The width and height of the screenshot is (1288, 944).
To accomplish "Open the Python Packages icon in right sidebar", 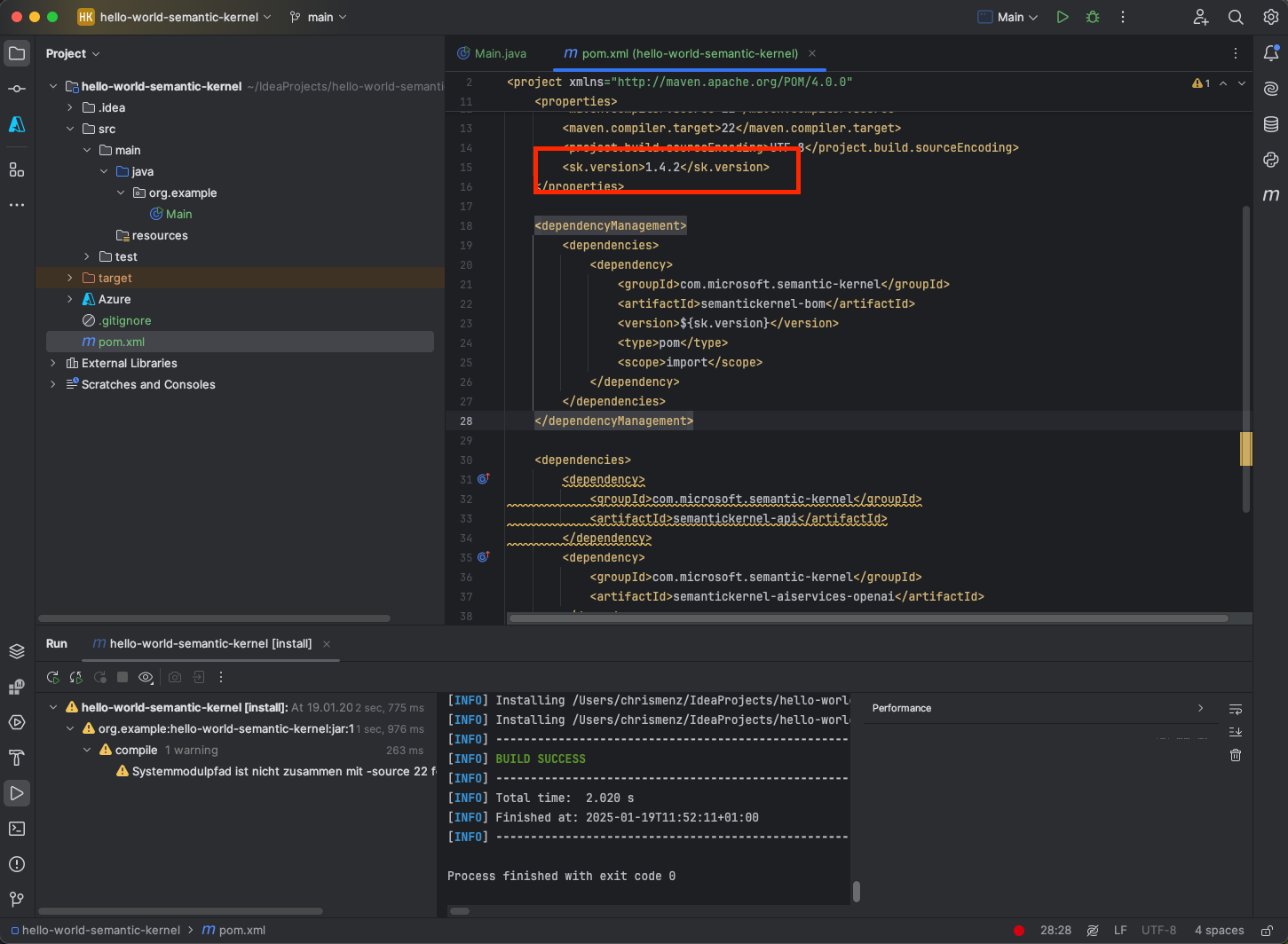I will pyautogui.click(x=1271, y=160).
